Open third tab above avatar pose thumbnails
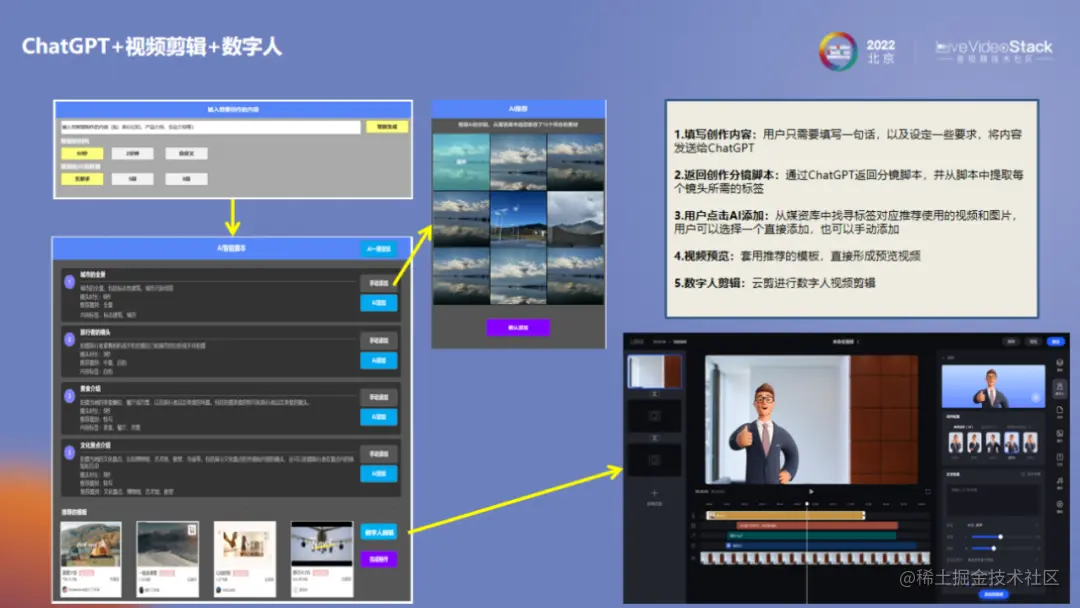 click(1018, 426)
